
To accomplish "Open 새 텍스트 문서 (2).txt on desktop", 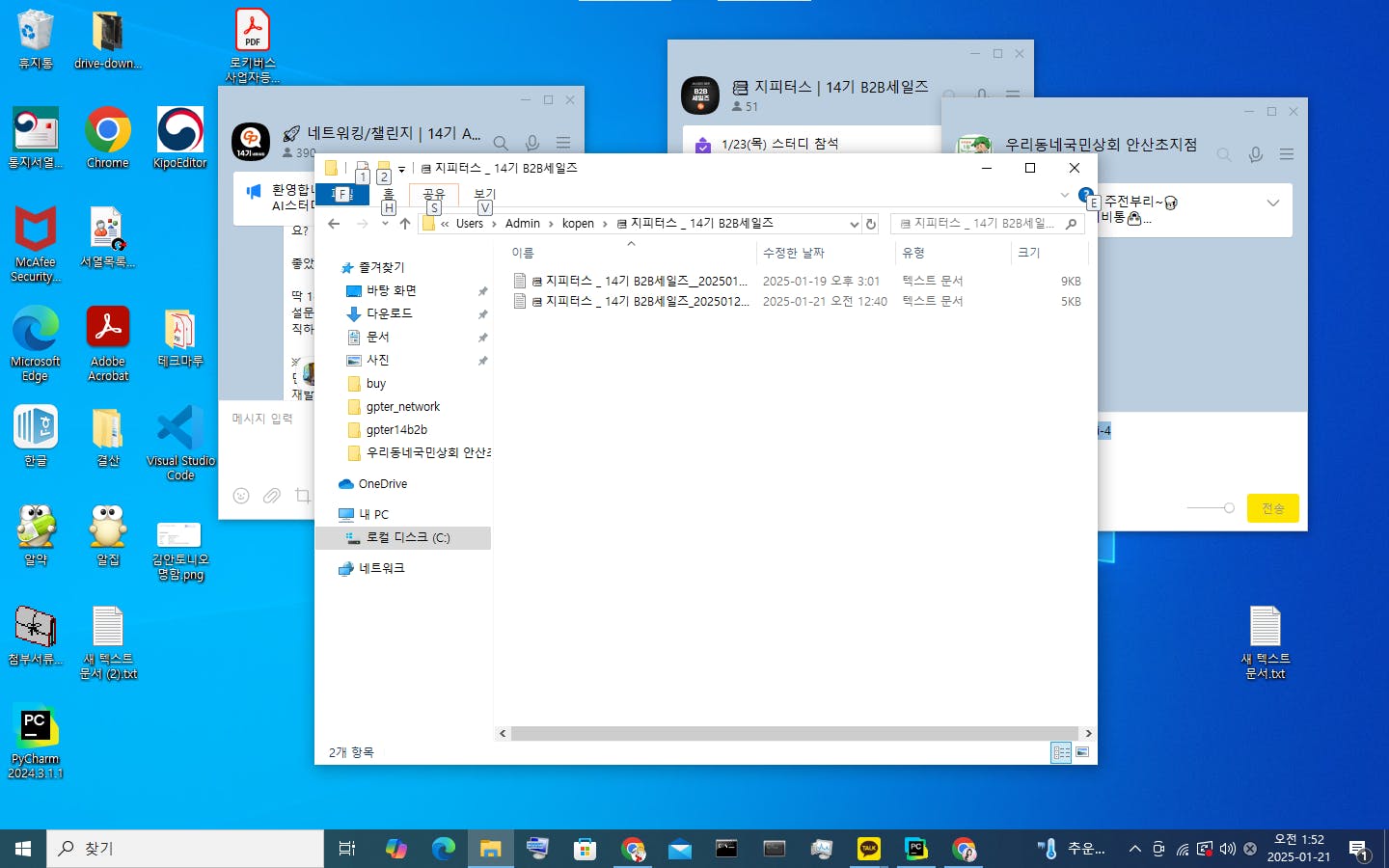I will (108, 643).
